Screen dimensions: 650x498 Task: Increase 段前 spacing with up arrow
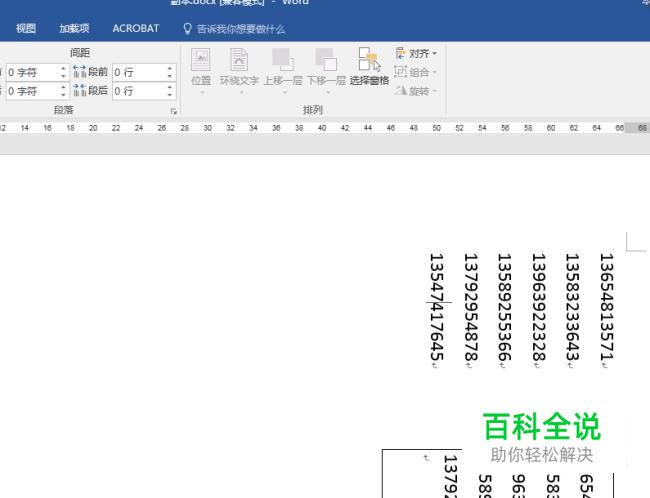coord(170,68)
